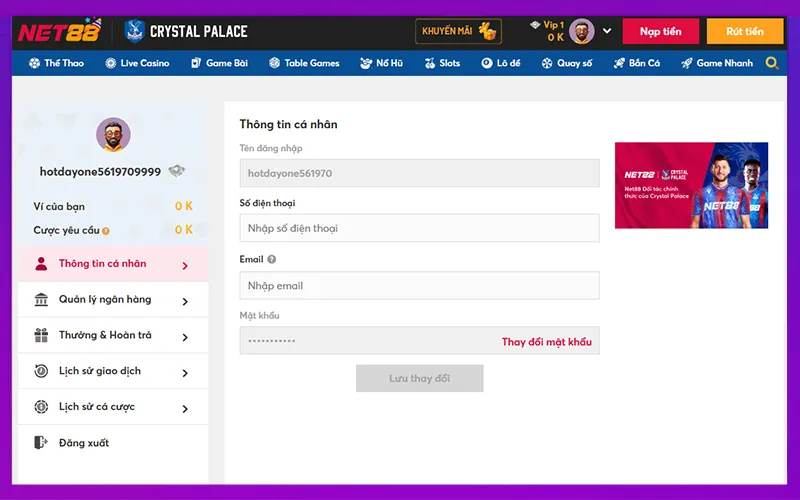Click Đăng xuất to log out
The width and height of the screenshot is (800, 500).
pos(84,443)
